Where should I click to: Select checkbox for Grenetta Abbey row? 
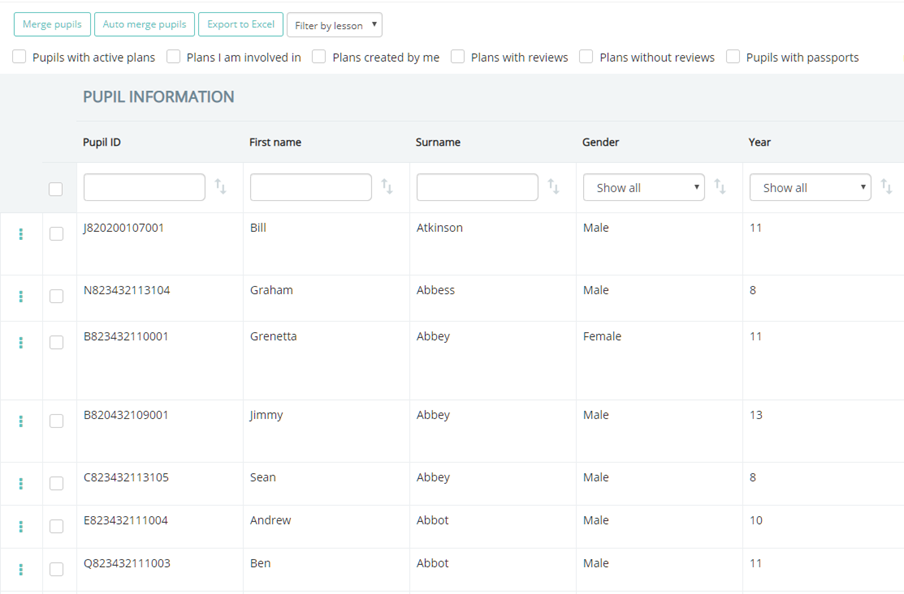click(56, 343)
